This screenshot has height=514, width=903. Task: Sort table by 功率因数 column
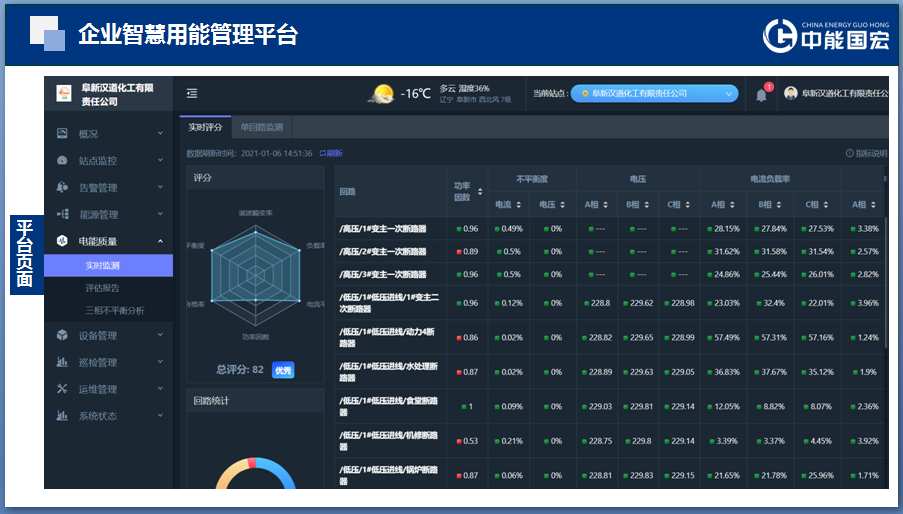click(x=480, y=191)
